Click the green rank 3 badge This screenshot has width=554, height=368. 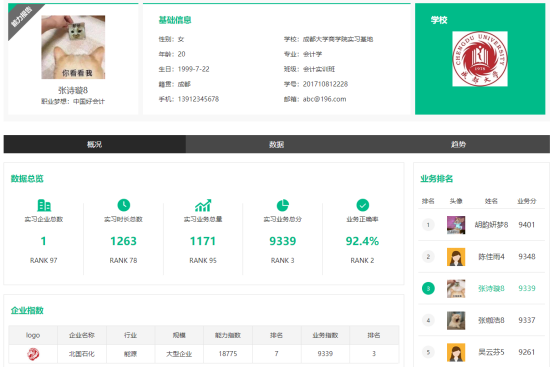click(428, 288)
